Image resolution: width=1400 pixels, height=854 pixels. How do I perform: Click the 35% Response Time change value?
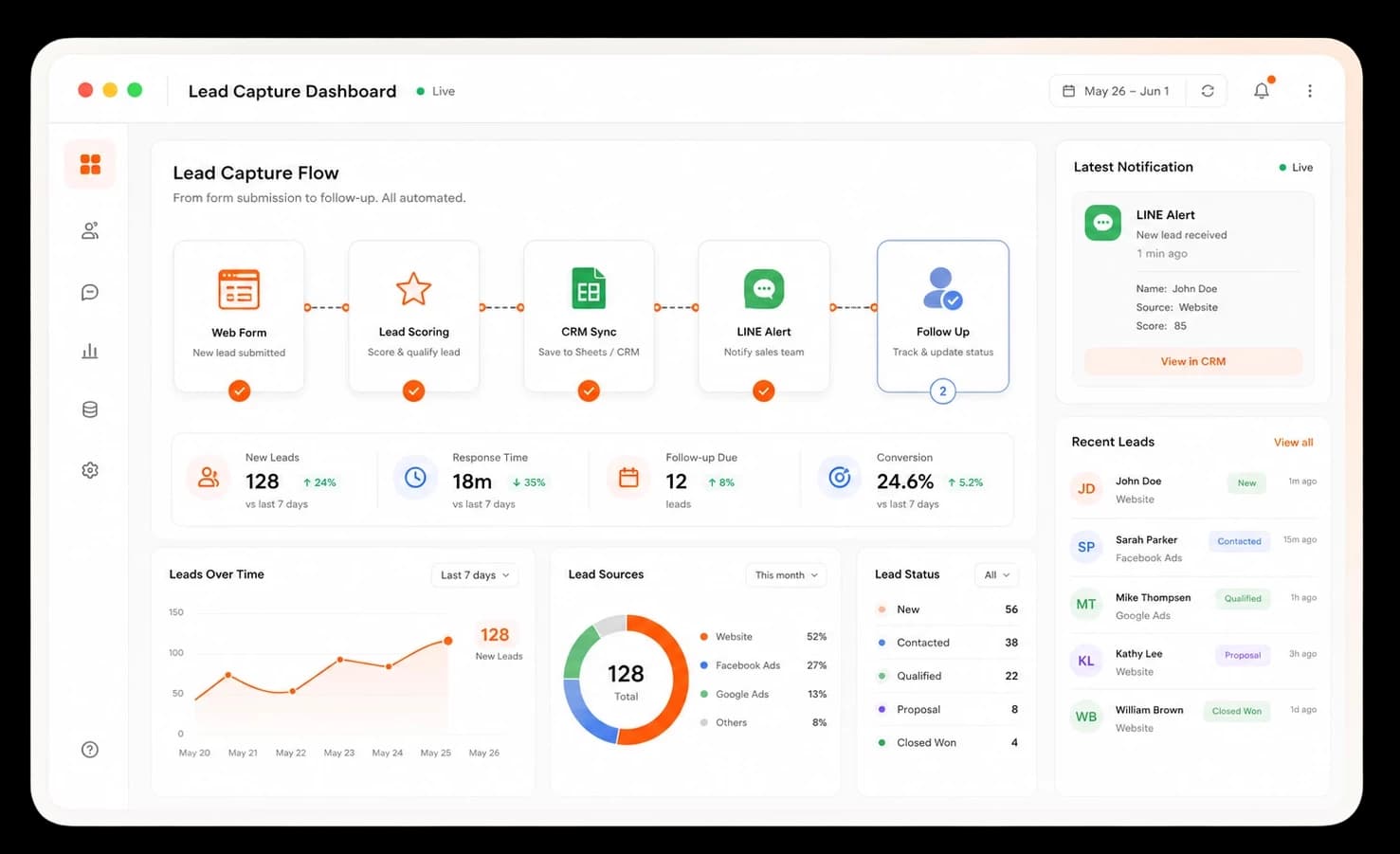click(x=529, y=482)
